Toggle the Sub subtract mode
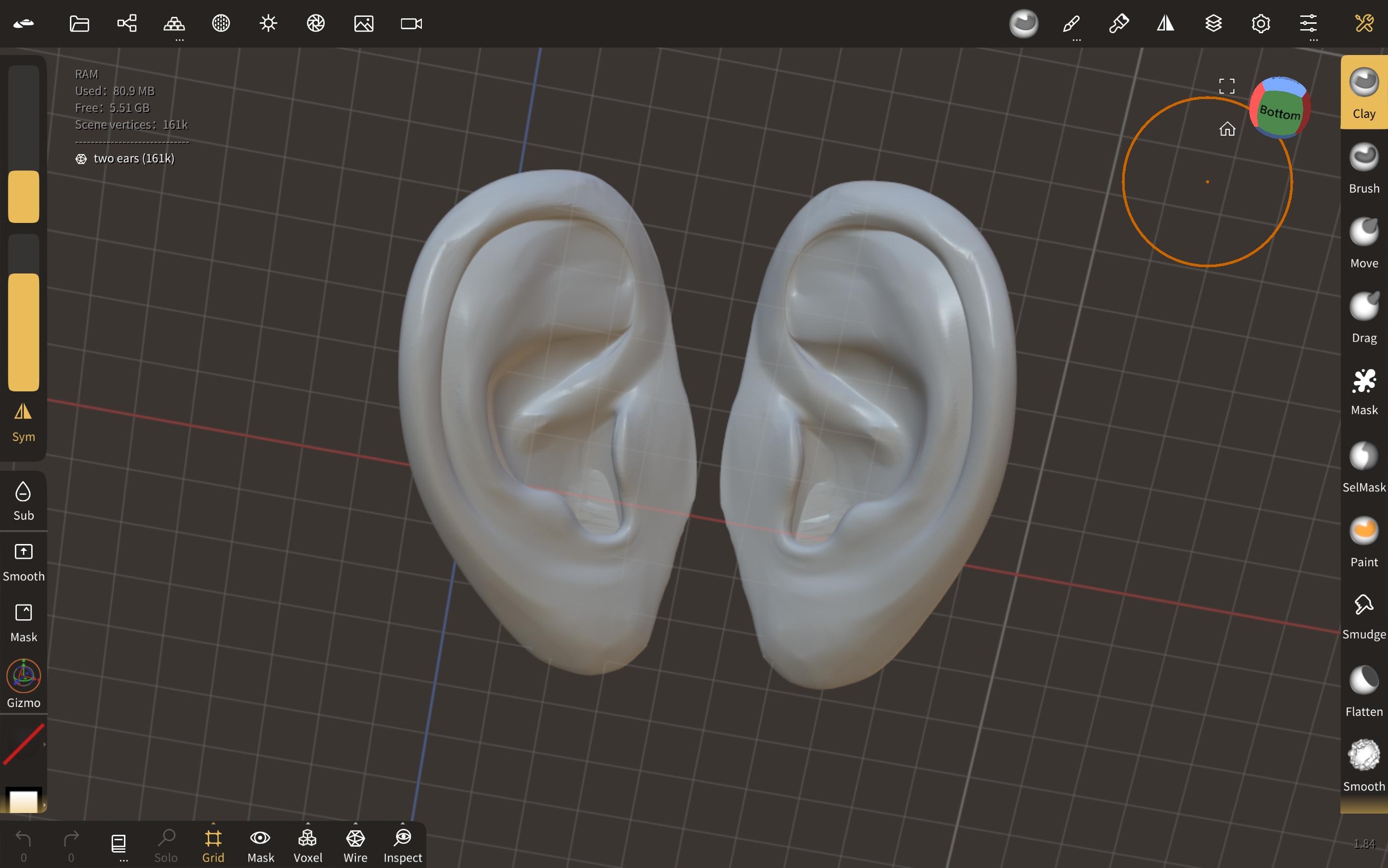The width and height of the screenshot is (1388, 868). (x=23, y=501)
